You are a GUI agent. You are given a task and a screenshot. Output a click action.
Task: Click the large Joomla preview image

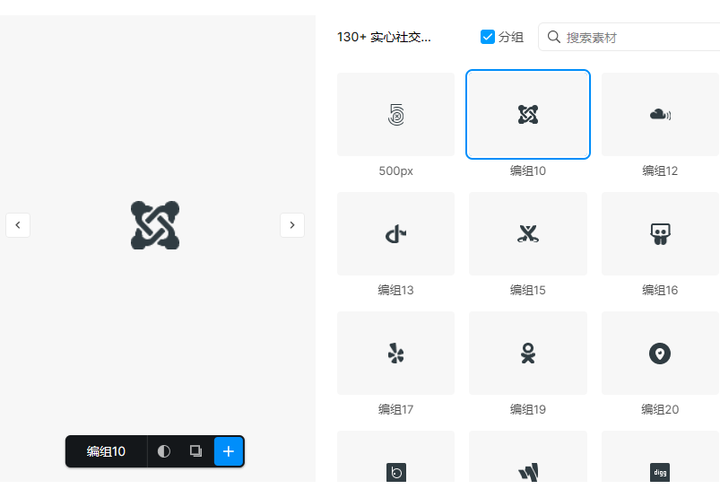tap(155, 225)
